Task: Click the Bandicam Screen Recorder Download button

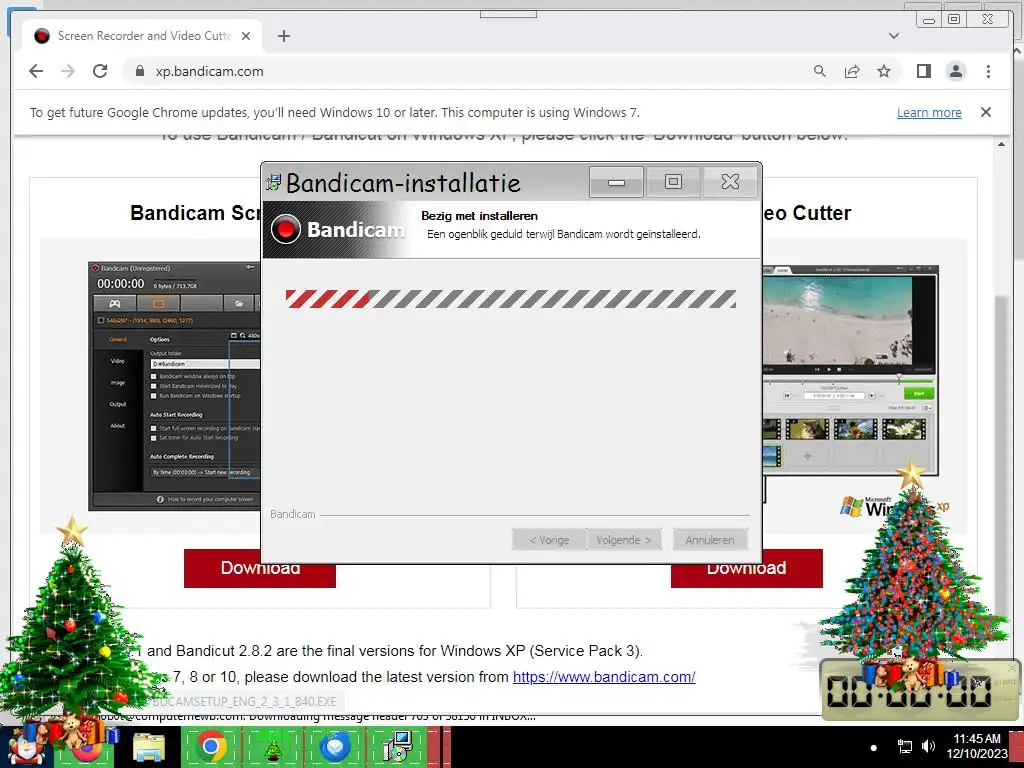Action: pos(259,569)
